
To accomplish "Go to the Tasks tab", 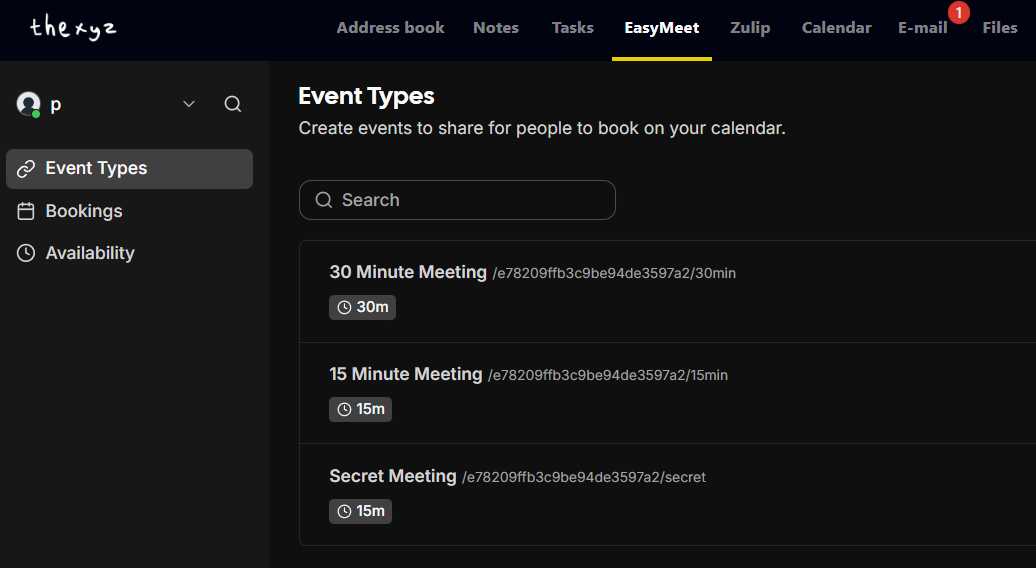I will 573,28.
